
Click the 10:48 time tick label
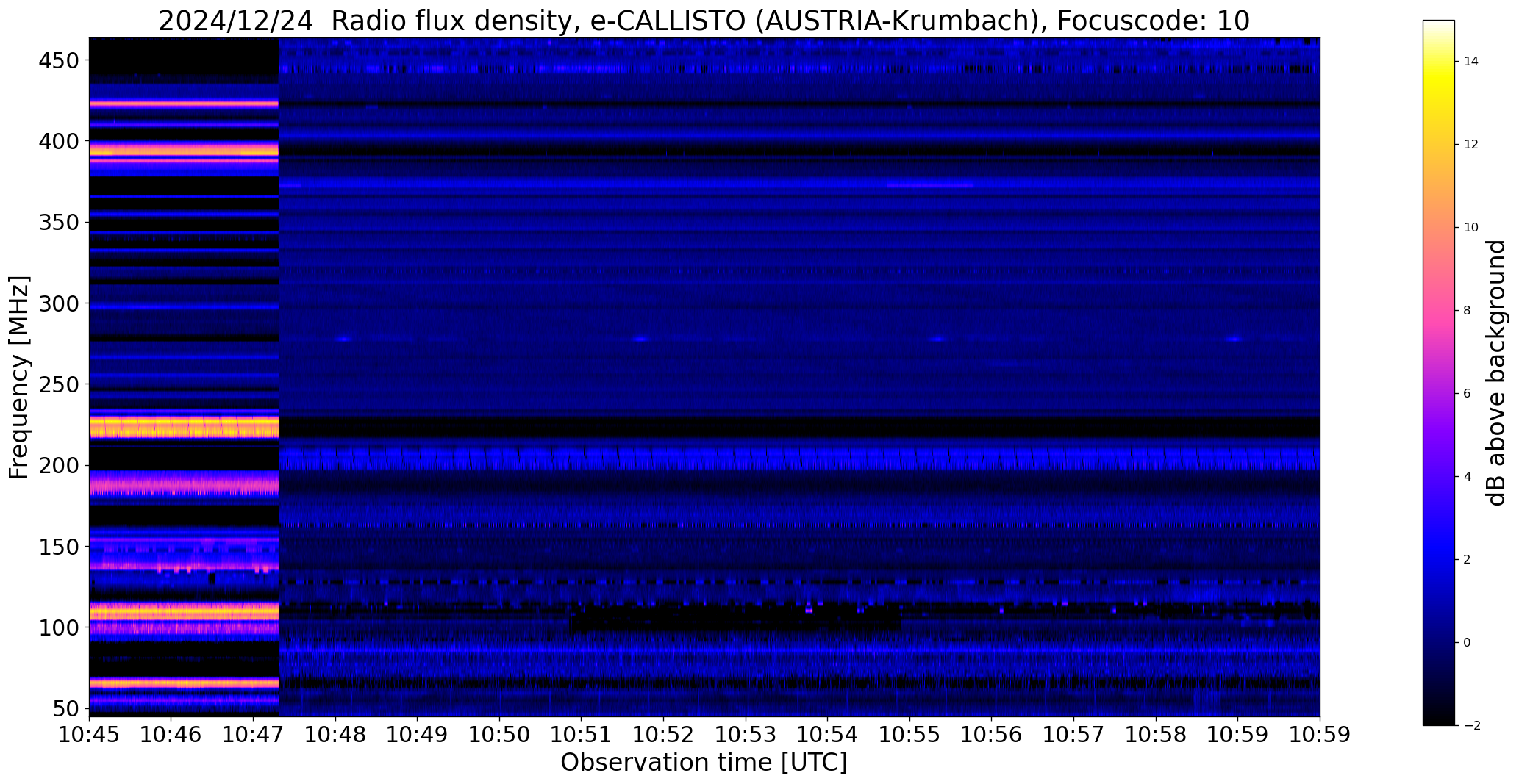(335, 735)
